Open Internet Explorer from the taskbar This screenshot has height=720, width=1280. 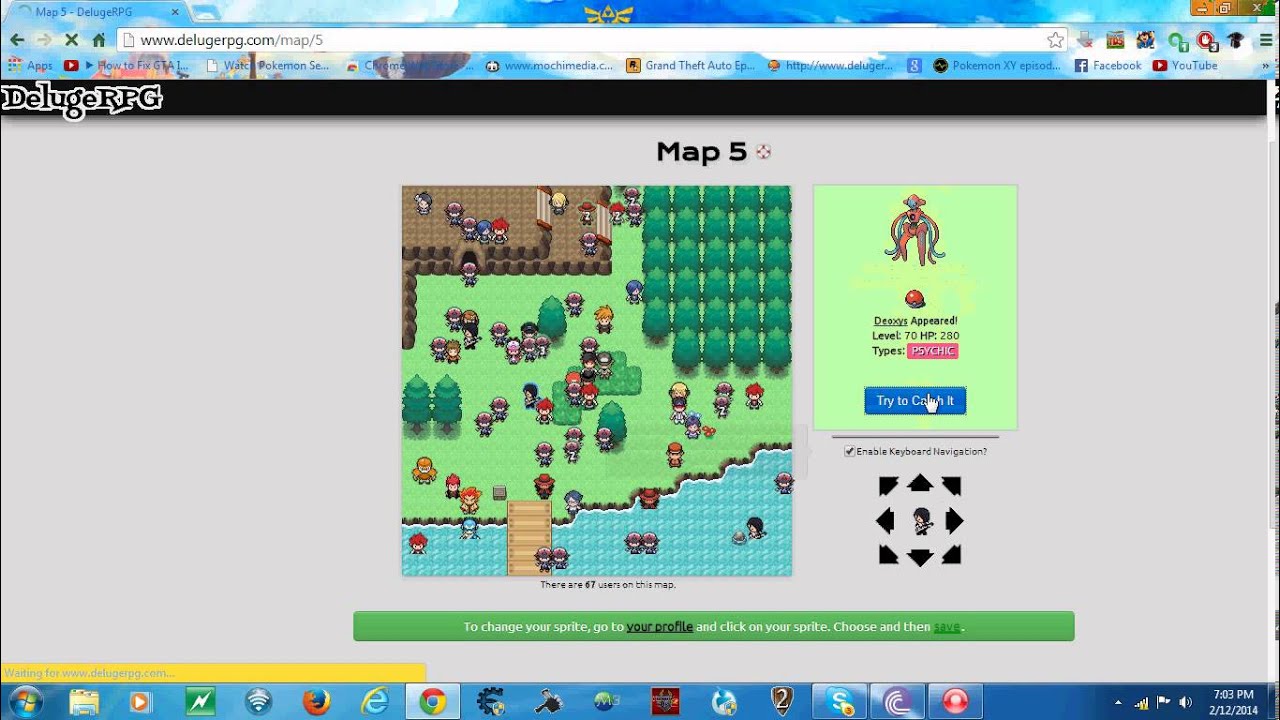click(x=375, y=701)
